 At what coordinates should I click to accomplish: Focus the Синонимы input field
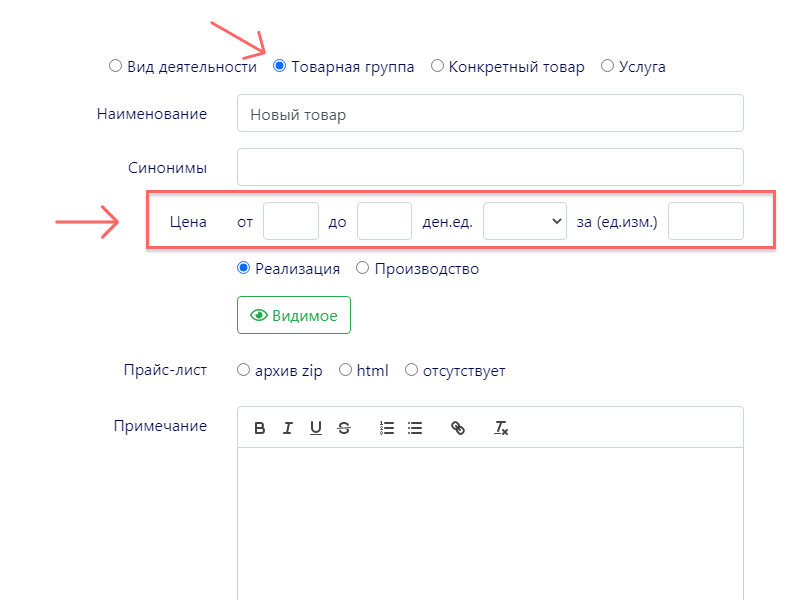[x=490, y=167]
